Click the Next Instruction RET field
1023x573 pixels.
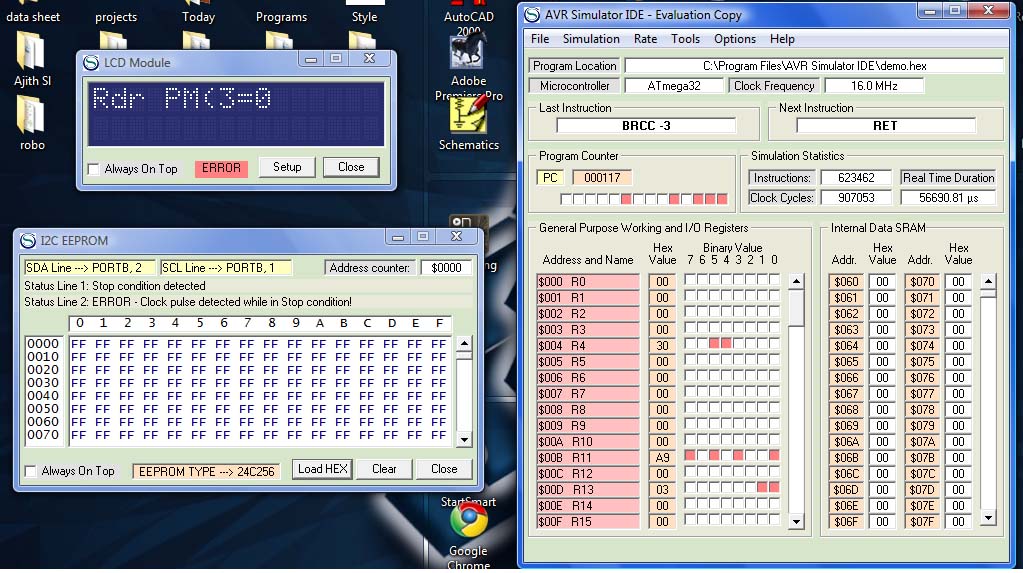click(x=885, y=125)
